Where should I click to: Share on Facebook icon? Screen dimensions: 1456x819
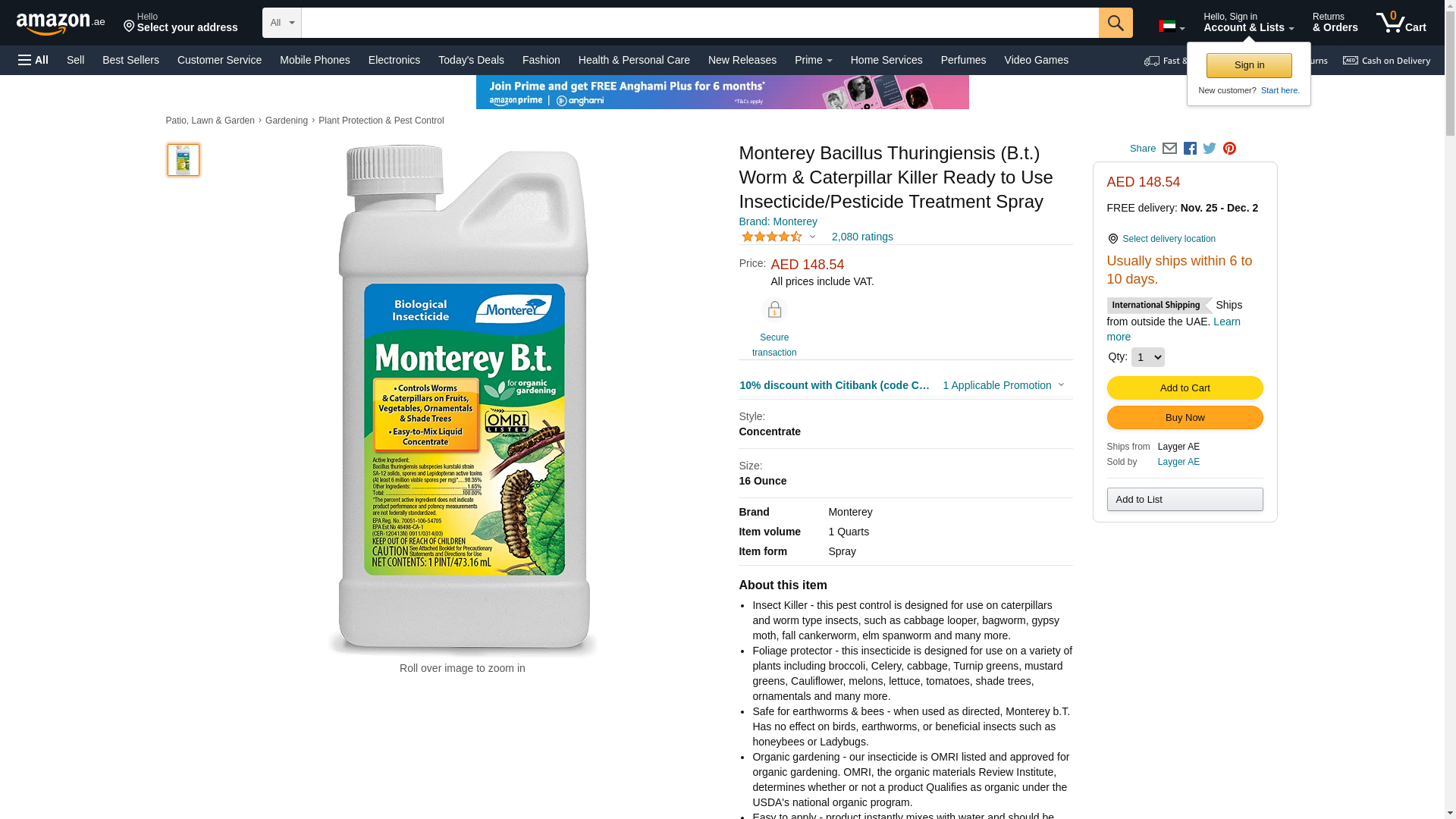coord(1190,149)
